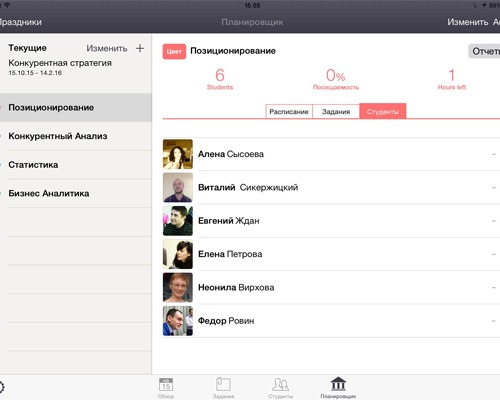Image resolution: width=500 pixels, height=400 pixels.
Task: Go back to Праздники
Action: coord(21,22)
